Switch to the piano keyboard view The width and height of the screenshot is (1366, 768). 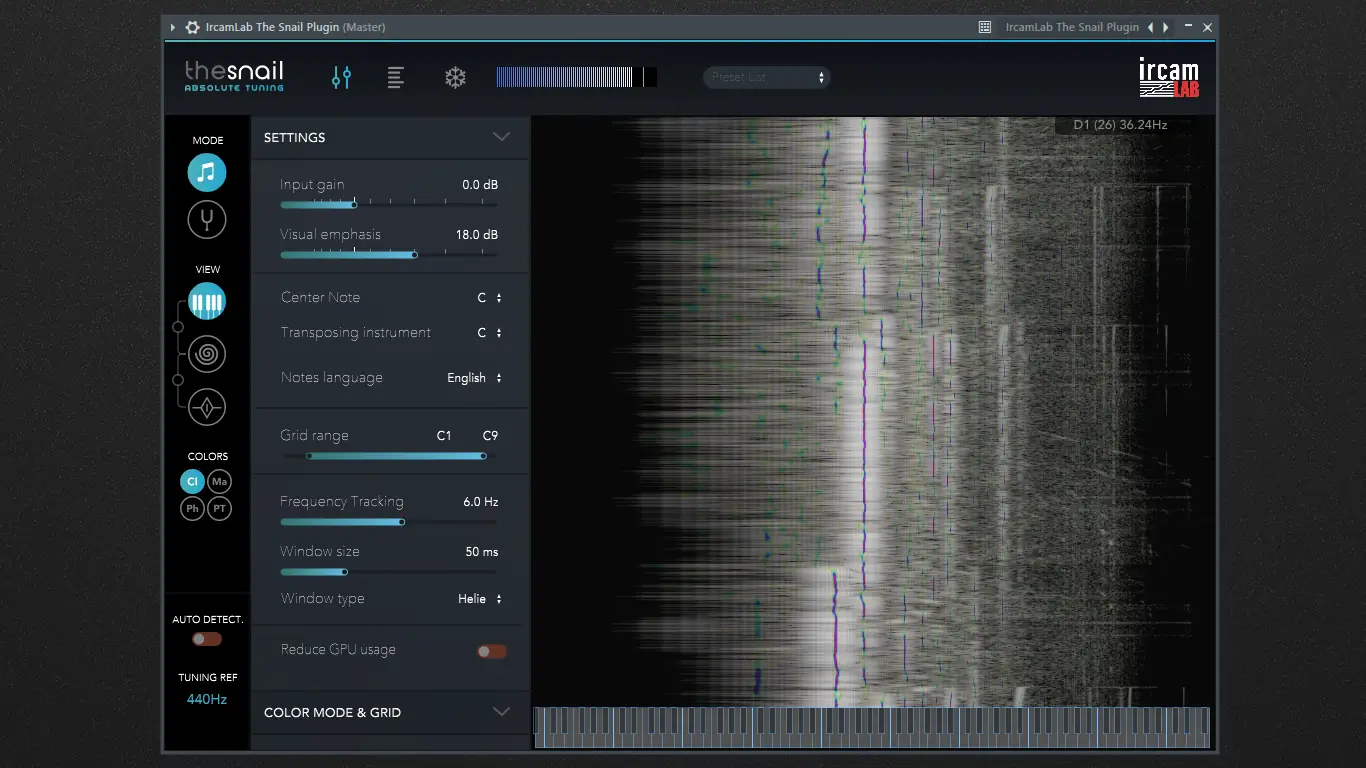click(207, 302)
